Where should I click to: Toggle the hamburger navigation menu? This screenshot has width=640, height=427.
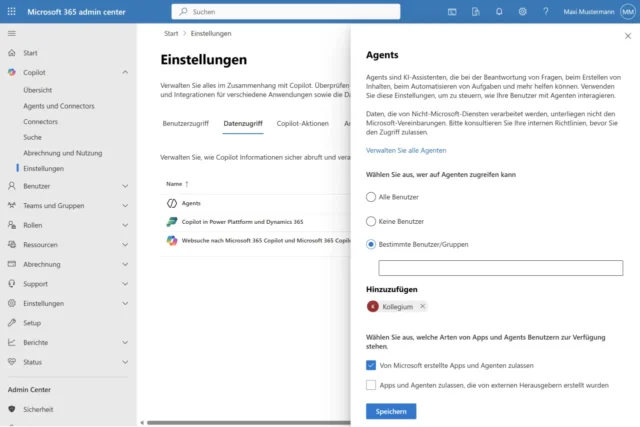(x=12, y=33)
